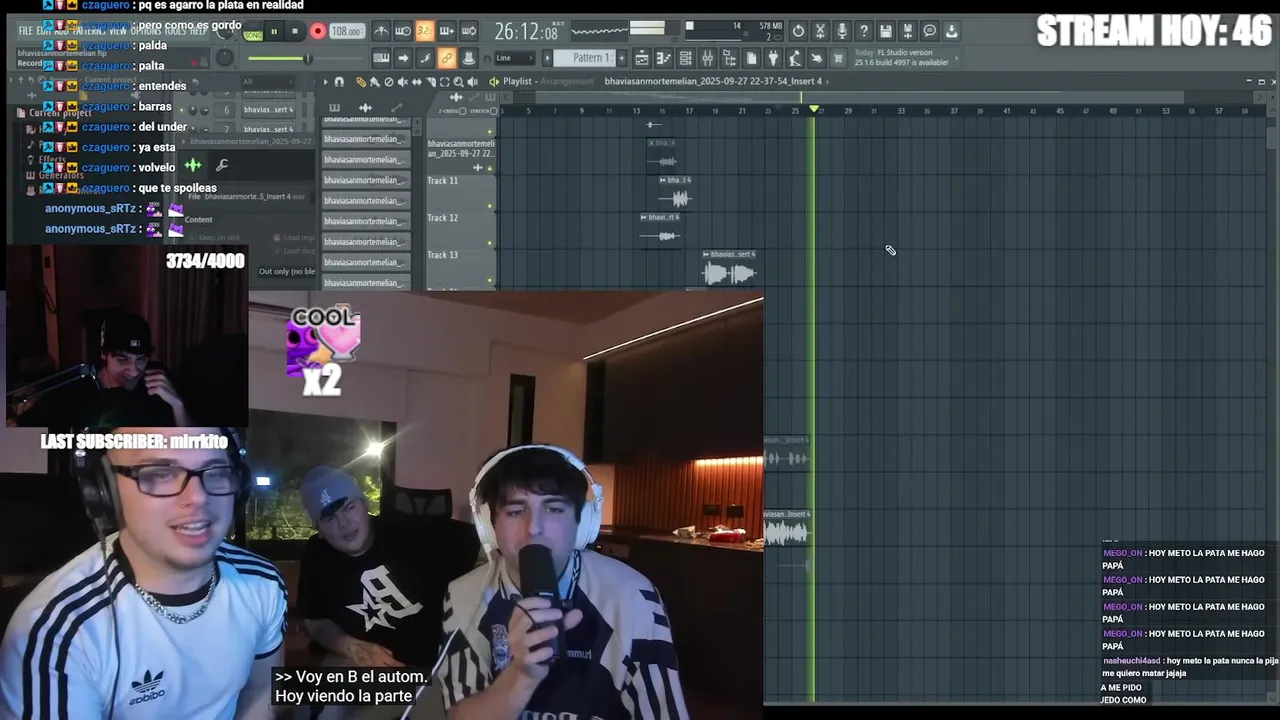Open playlist options arrow menu
This screenshot has height=720, width=1280.
326,82
